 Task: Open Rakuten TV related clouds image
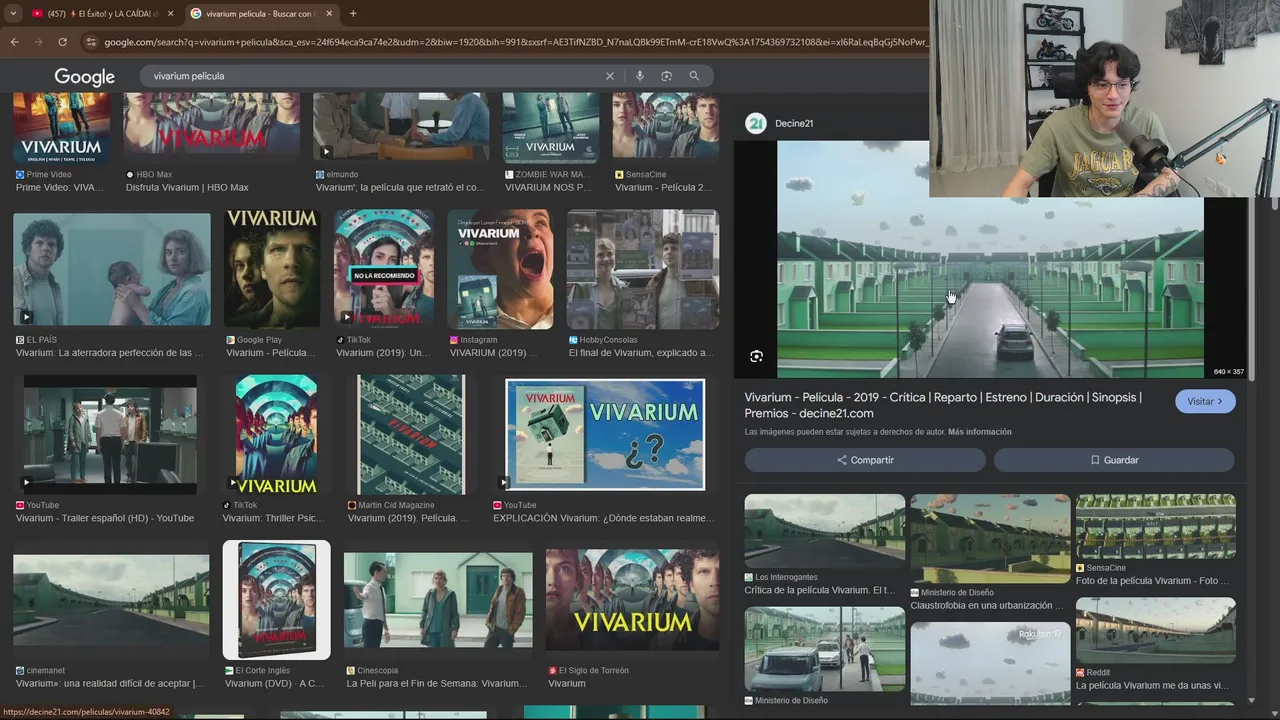[990, 663]
